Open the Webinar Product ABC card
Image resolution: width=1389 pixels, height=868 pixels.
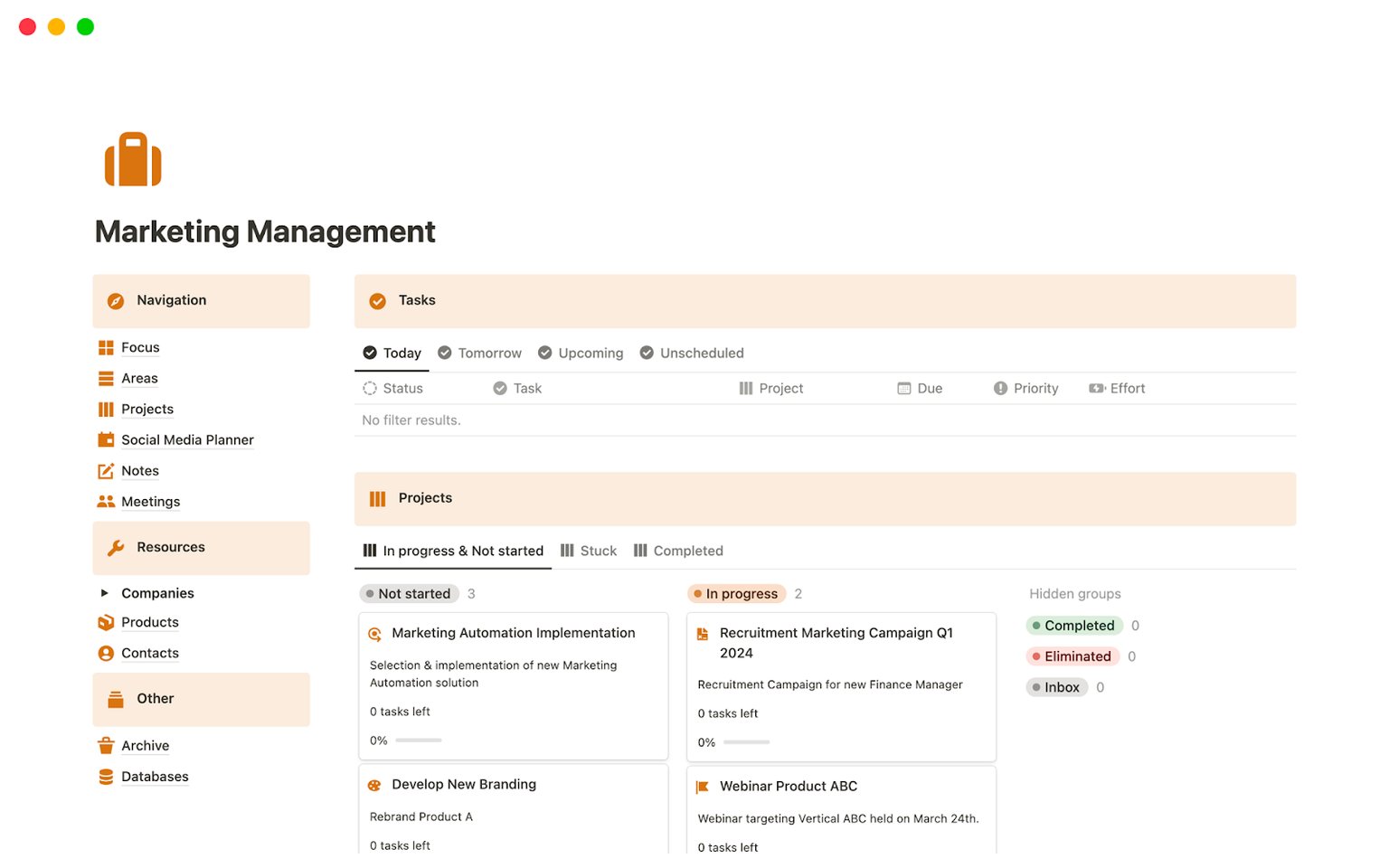click(788, 786)
